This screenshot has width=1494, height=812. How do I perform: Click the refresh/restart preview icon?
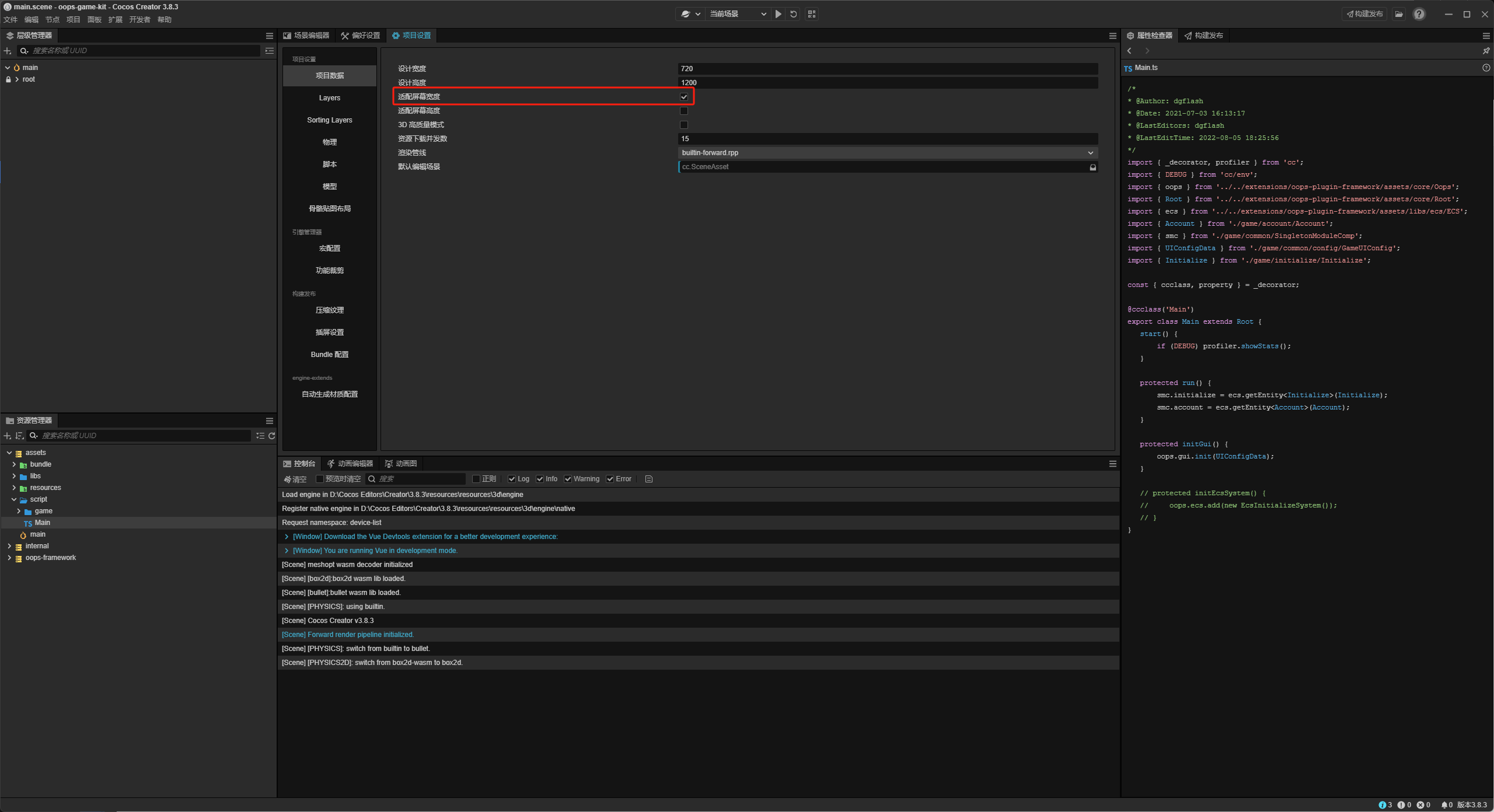pos(793,13)
